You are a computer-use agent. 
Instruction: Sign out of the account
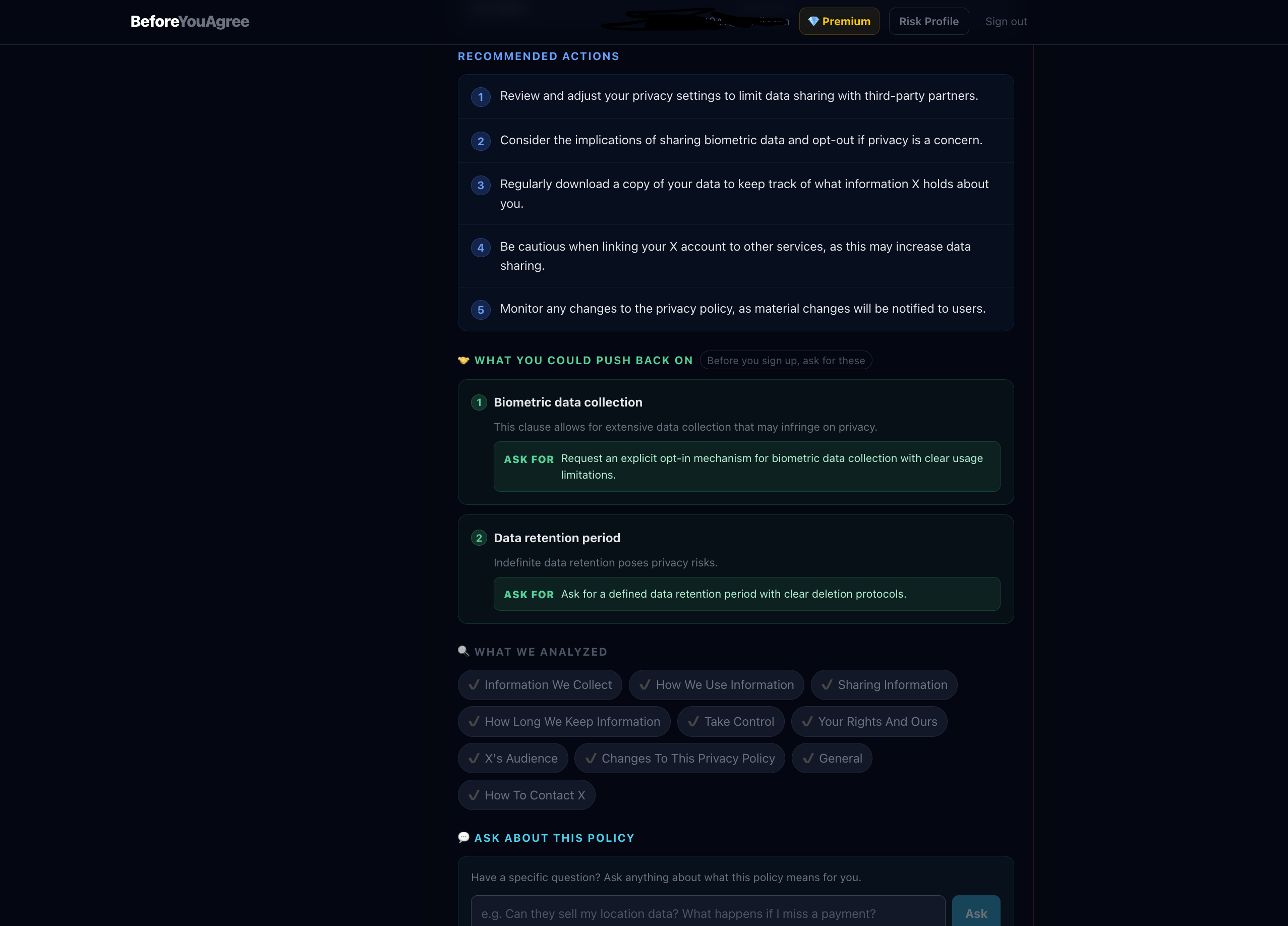(1006, 22)
